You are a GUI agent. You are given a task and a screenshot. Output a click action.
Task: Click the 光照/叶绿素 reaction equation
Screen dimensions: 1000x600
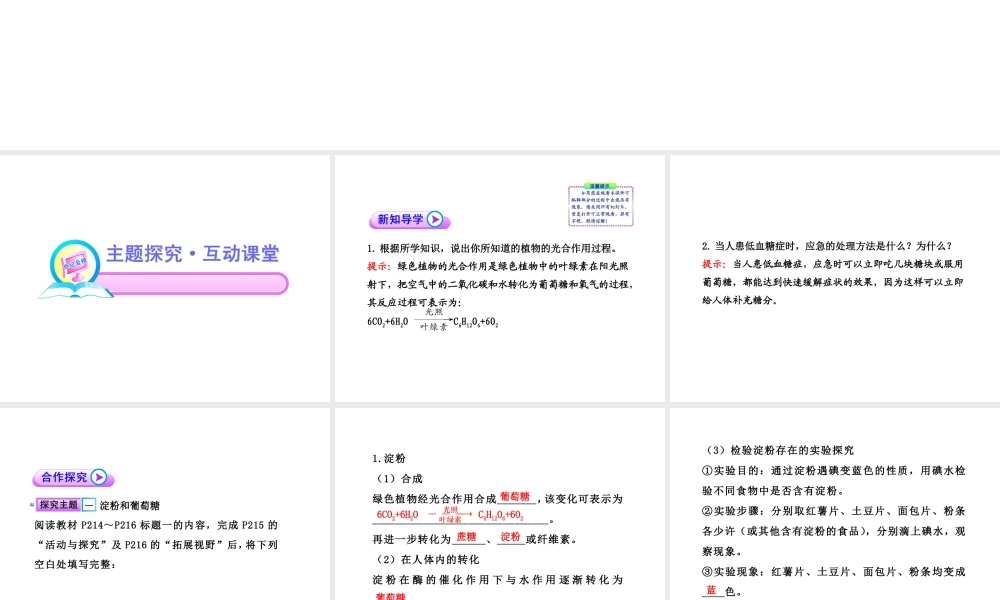point(434,321)
